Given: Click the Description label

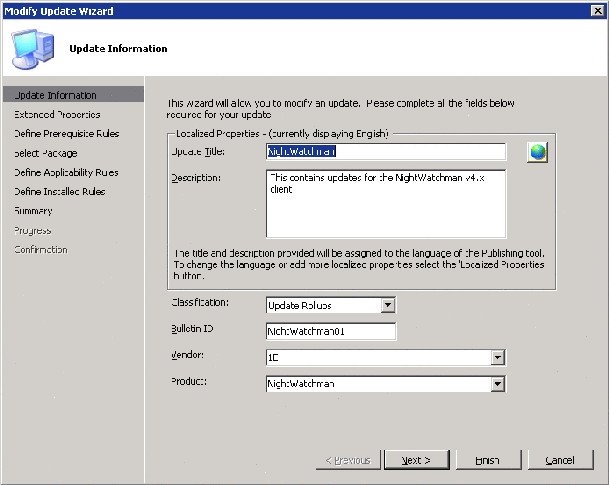Looking at the screenshot, I should 196,178.
